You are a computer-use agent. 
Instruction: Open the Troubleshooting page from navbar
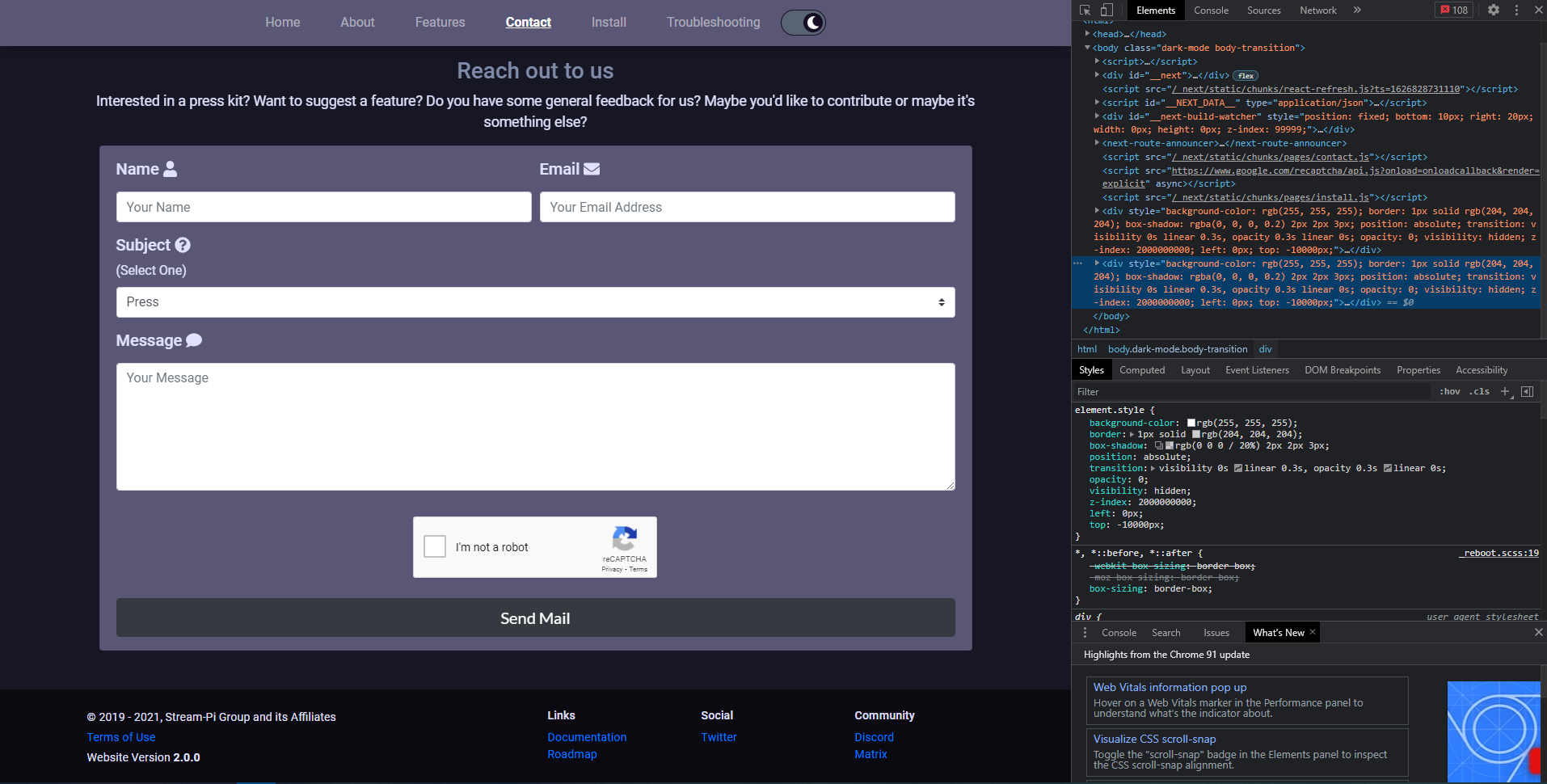tap(713, 23)
